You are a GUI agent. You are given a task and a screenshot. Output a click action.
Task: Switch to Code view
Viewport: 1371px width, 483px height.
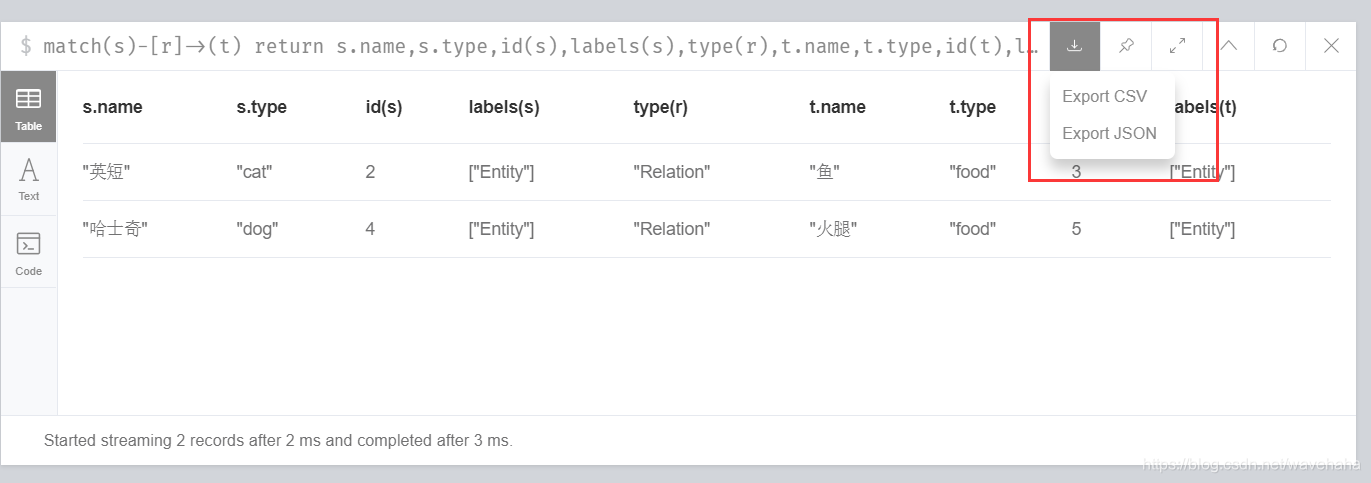point(29,252)
